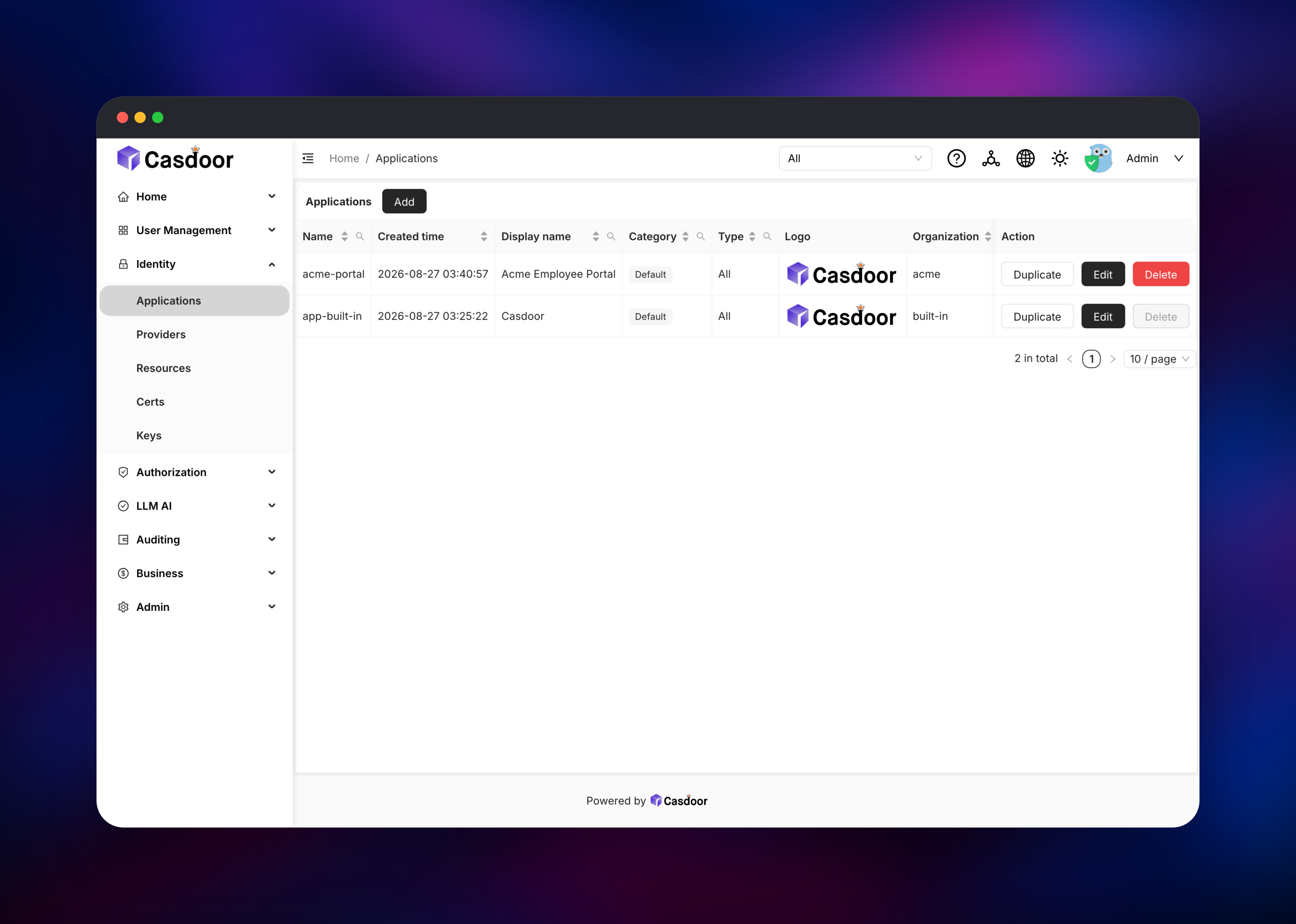The width and height of the screenshot is (1296, 924).
Task: Open the help question mark icon
Action: [x=956, y=158]
